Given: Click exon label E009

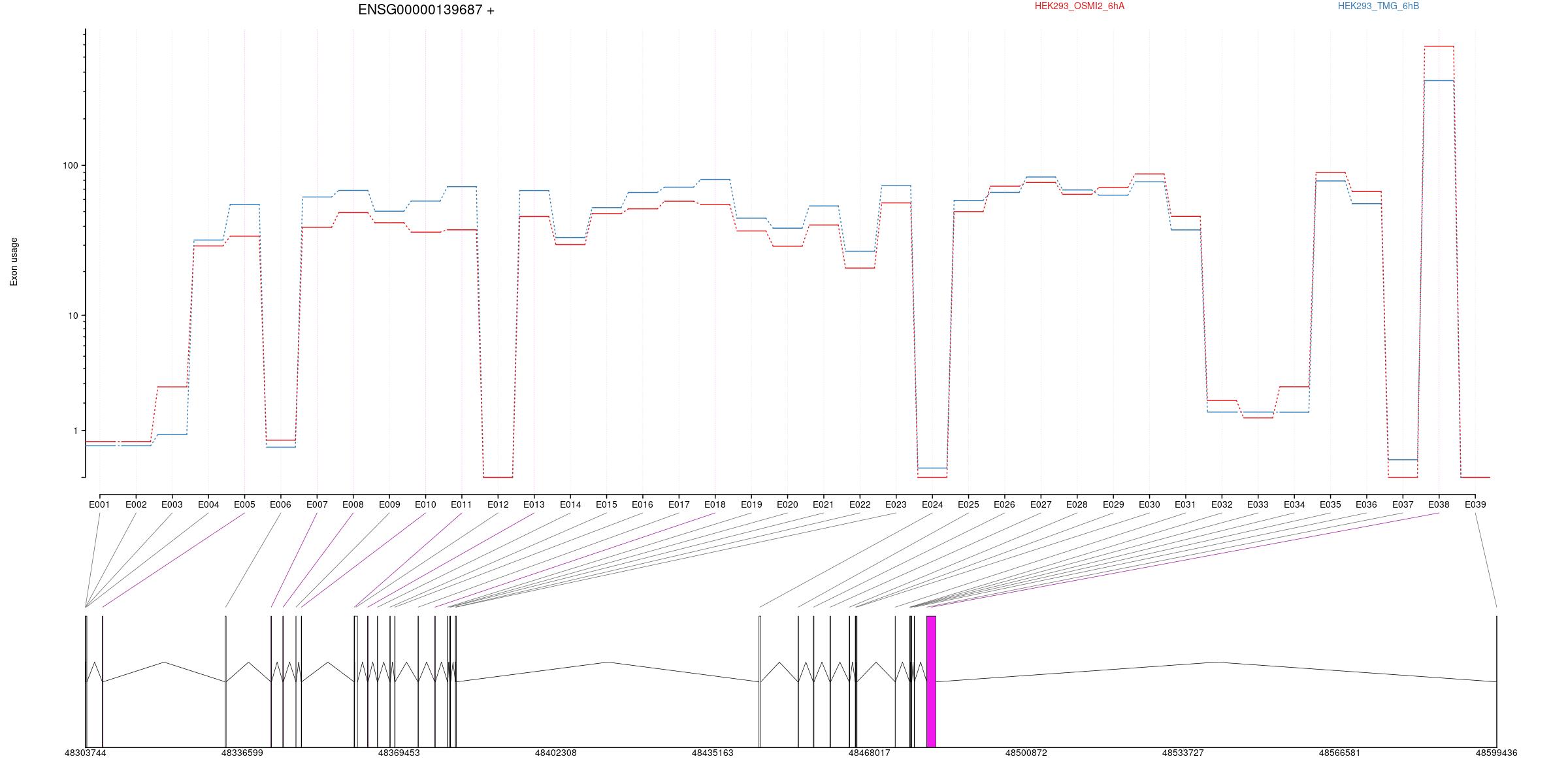Looking at the screenshot, I should coord(389,504).
